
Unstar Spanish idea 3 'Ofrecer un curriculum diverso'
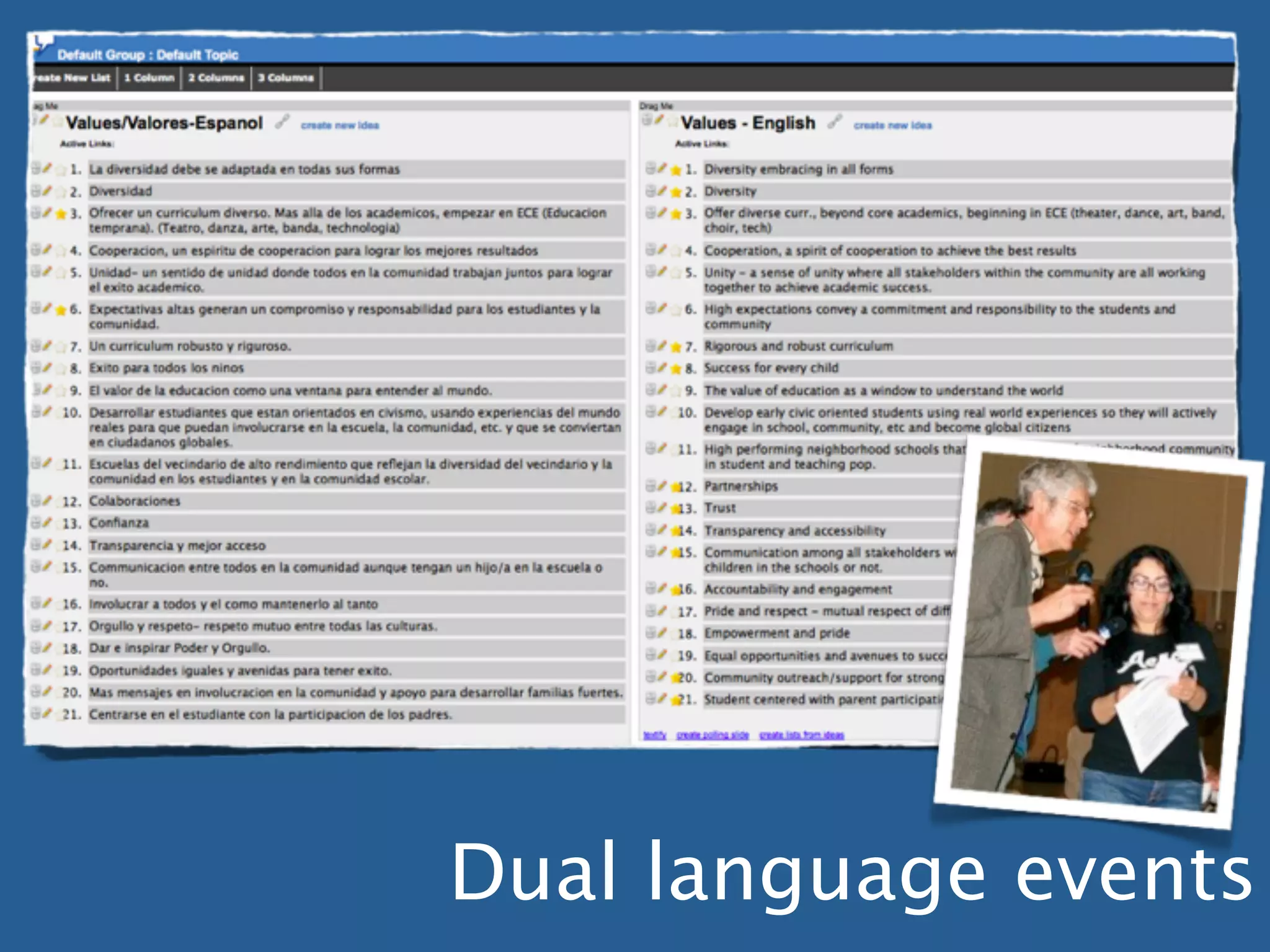(61, 214)
